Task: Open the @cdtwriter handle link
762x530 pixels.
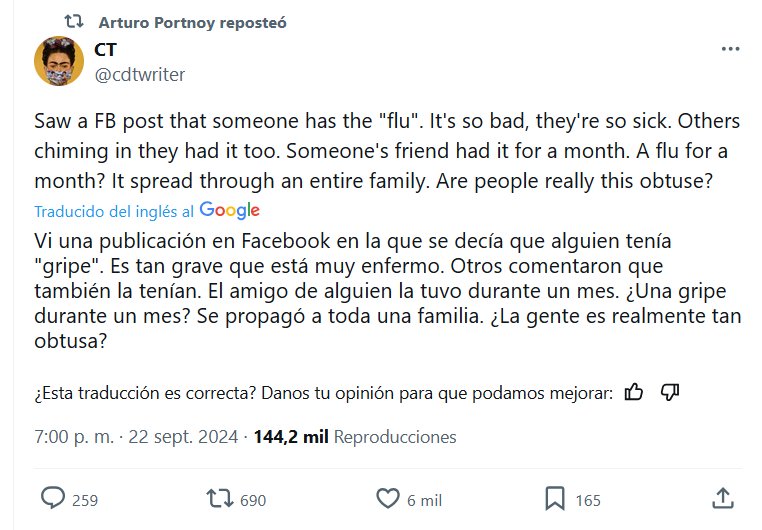Action: (x=139, y=73)
